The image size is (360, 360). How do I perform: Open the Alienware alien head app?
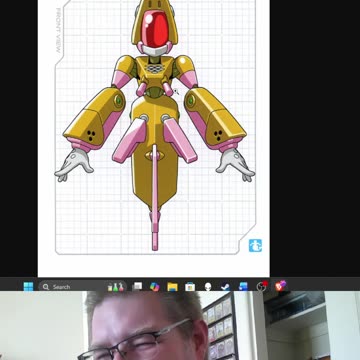[x=208, y=287]
